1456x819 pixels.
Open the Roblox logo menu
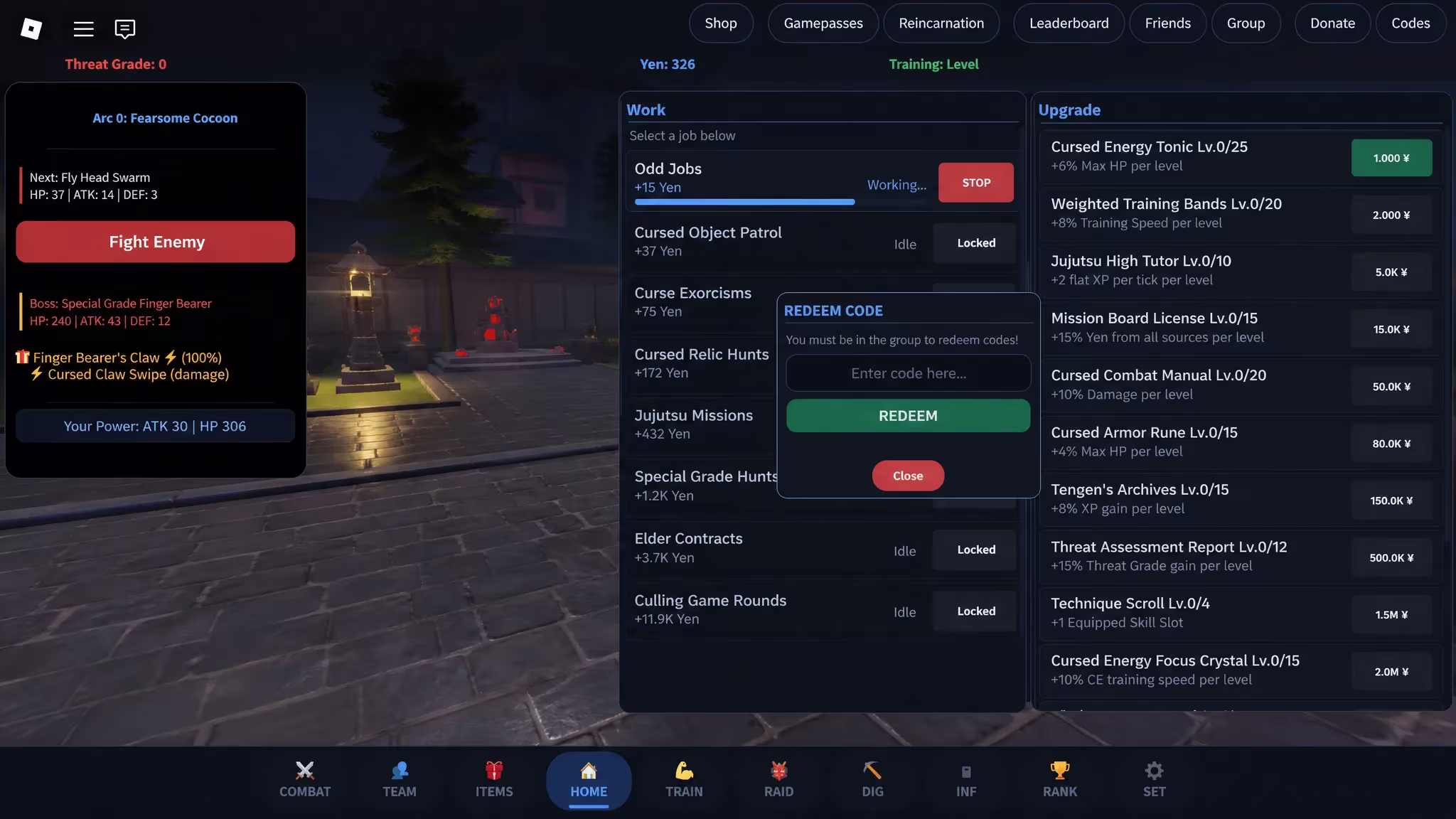point(31,28)
